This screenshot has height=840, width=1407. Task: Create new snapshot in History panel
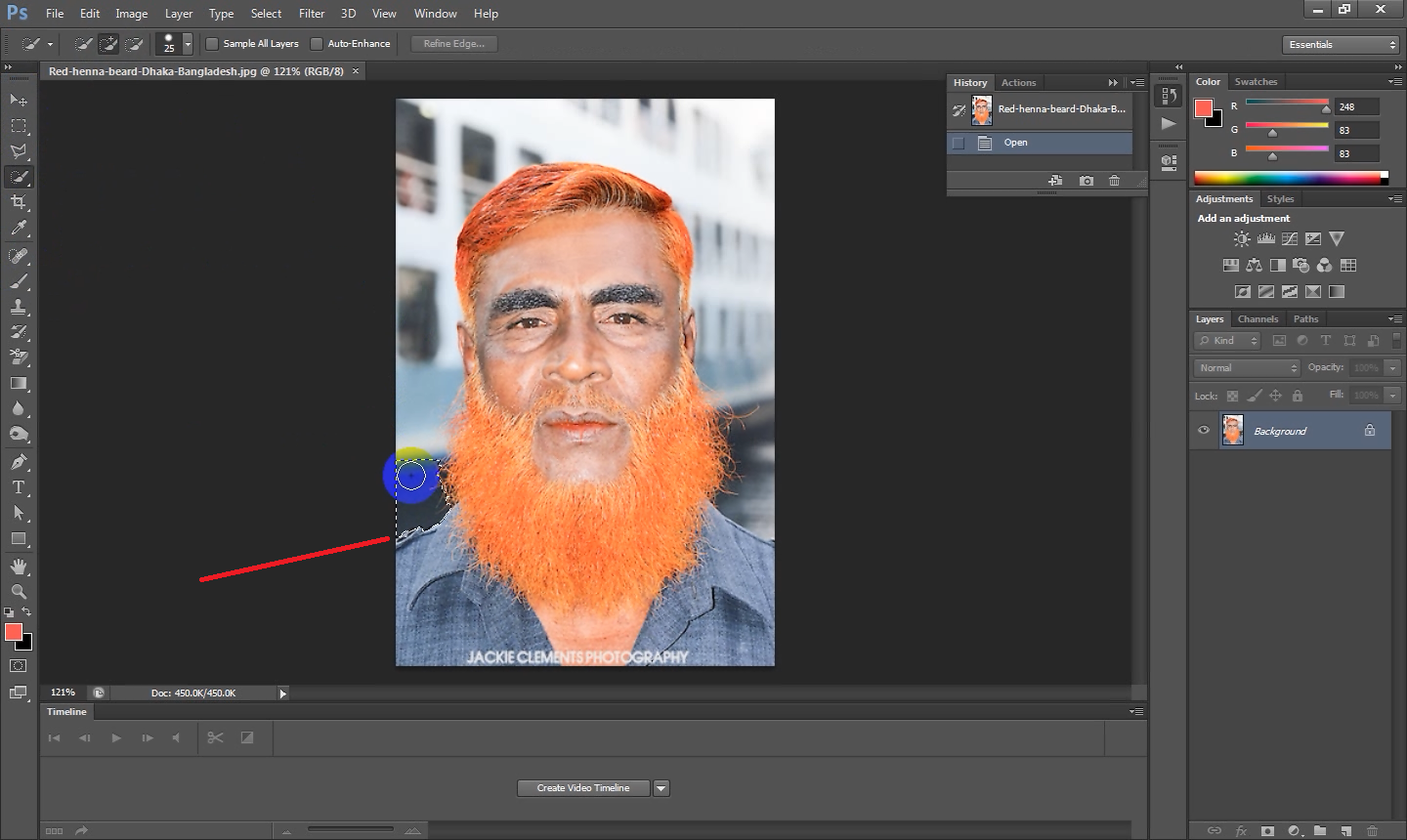(x=1086, y=181)
